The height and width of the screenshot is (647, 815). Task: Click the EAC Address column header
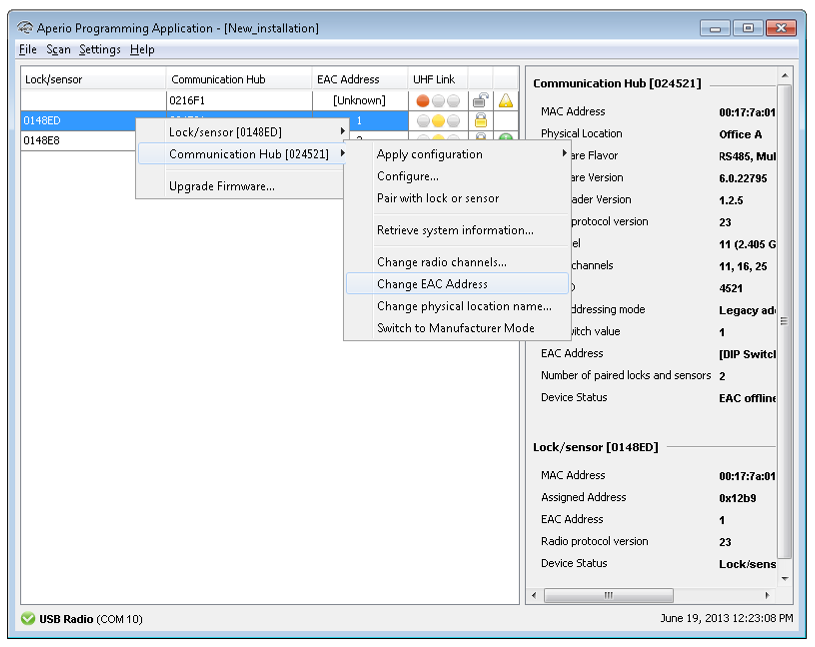pyautogui.click(x=360, y=79)
